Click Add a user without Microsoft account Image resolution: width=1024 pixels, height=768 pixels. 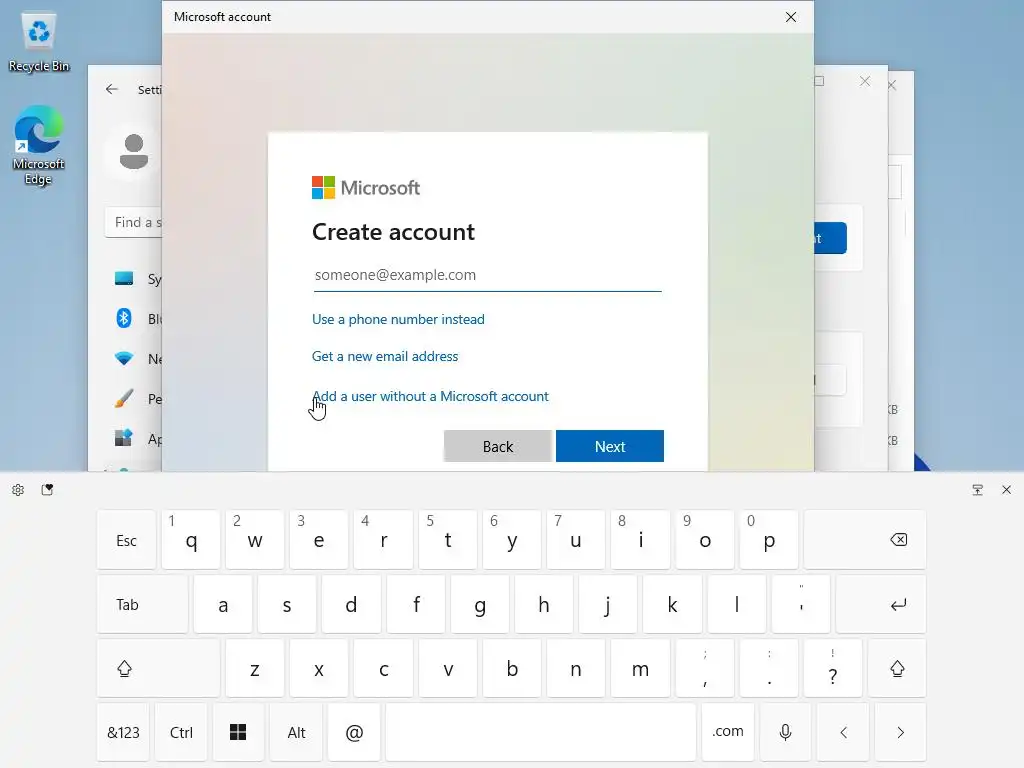tap(430, 396)
